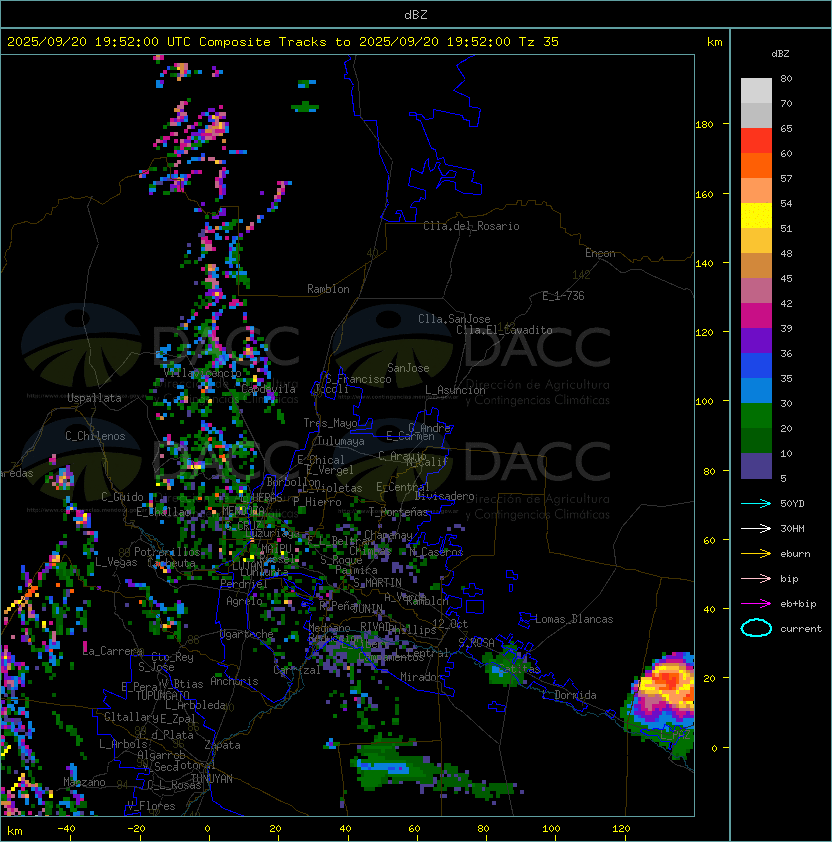
Task: Click the 'Uspallata' map label
Action: [x=94, y=398]
